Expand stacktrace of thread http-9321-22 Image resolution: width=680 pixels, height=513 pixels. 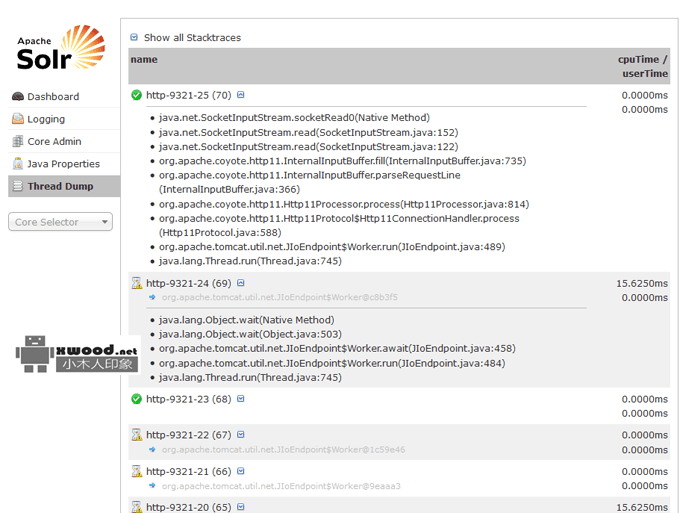coord(241,435)
